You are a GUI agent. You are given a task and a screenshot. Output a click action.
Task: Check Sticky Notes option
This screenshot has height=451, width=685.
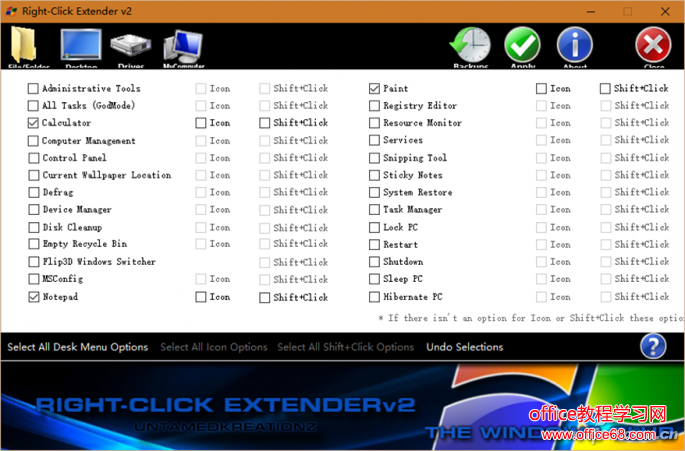pos(374,175)
